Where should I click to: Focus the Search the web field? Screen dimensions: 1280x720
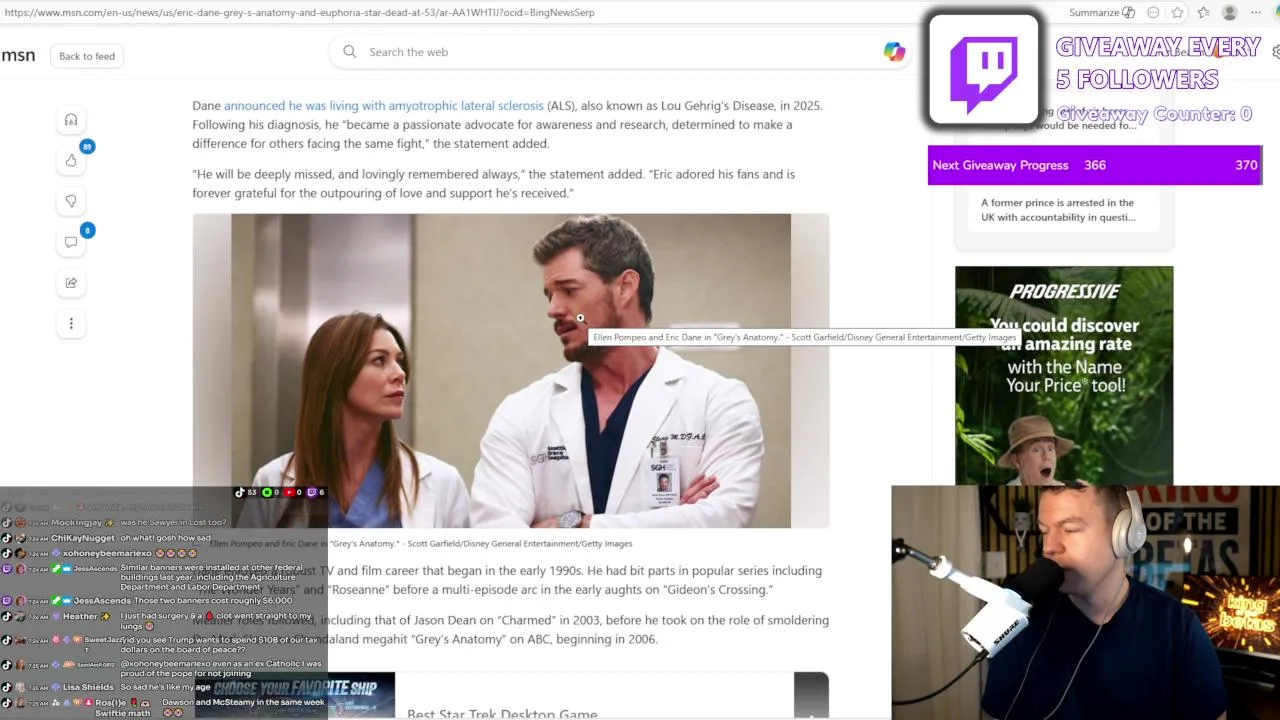(x=618, y=52)
